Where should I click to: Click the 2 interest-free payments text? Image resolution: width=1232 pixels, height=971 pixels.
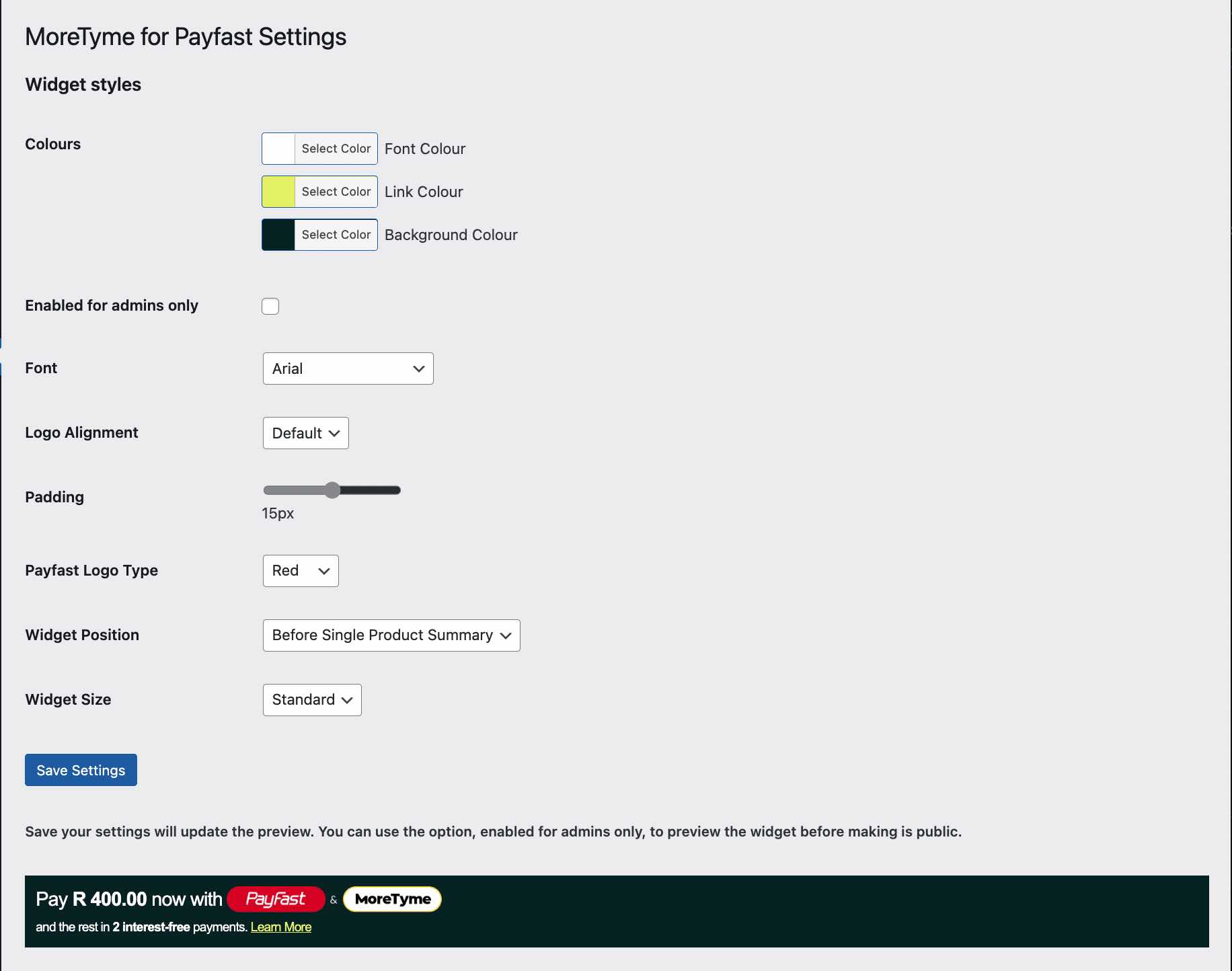[180, 927]
